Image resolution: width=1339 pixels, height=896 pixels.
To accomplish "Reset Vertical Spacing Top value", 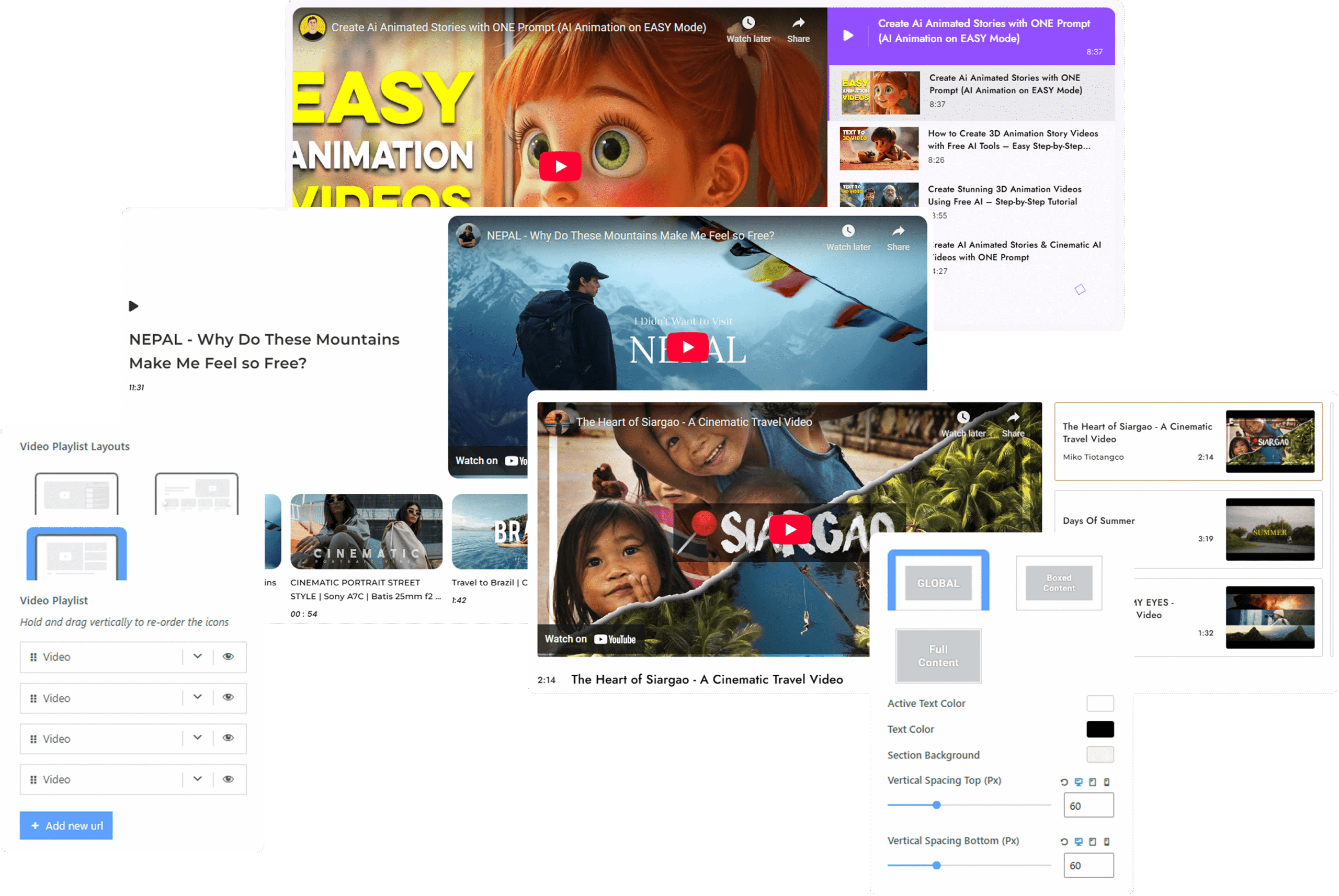I will 1064,782.
